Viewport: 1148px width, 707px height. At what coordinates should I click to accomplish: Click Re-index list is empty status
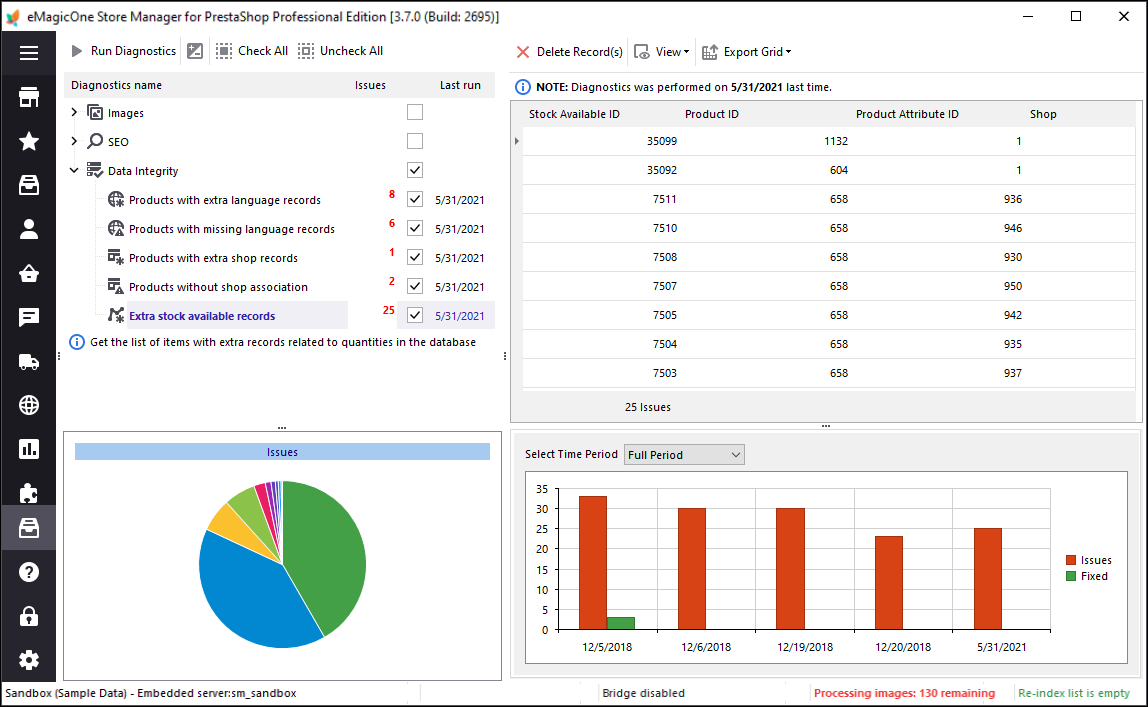click(1074, 693)
